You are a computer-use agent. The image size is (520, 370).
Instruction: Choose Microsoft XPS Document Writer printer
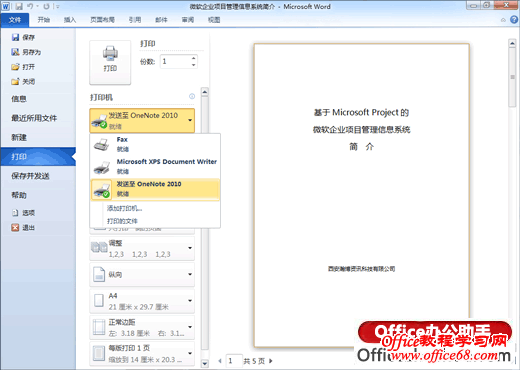tap(155, 166)
